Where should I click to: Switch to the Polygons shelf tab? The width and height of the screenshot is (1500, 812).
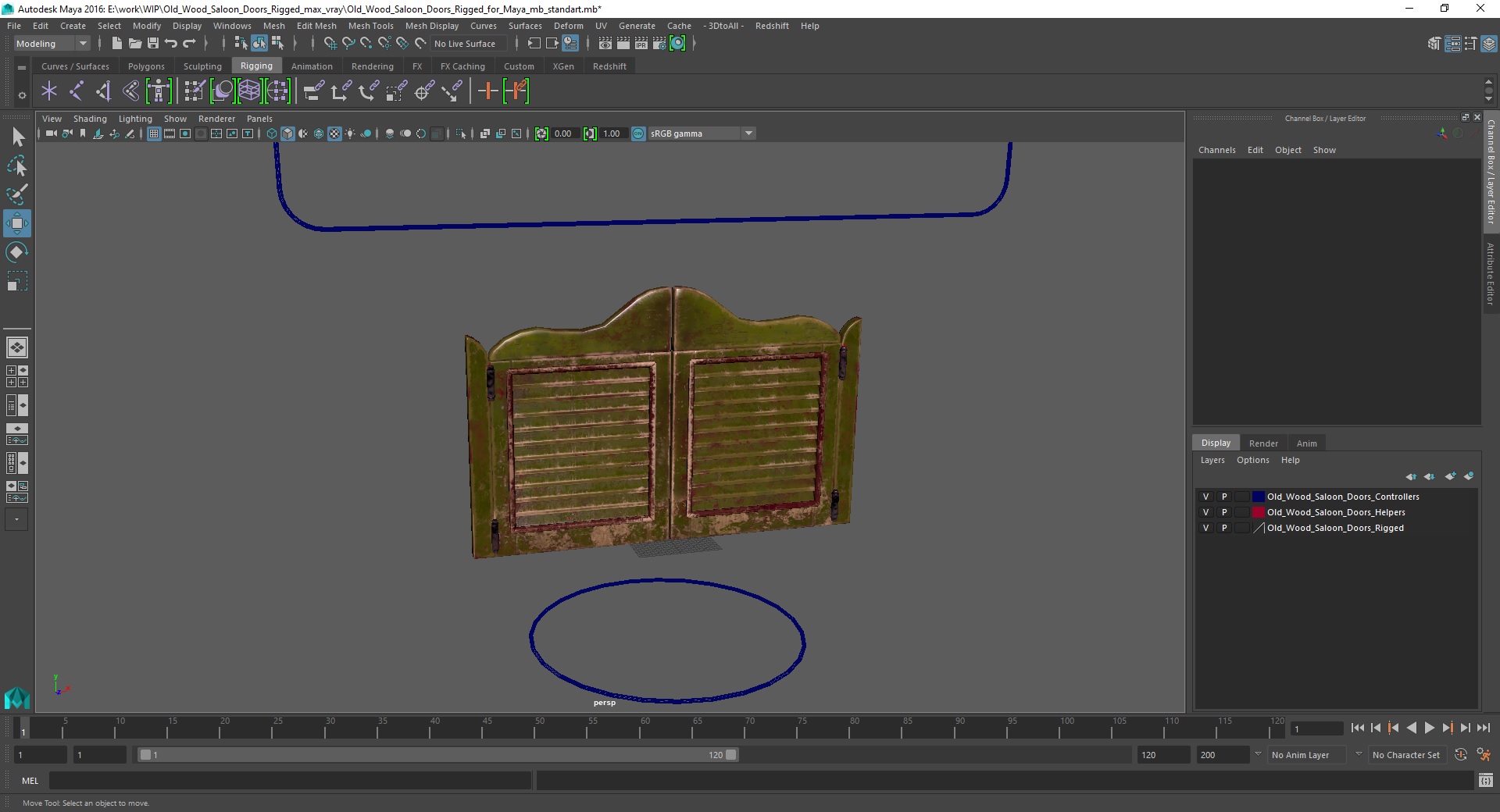[146, 66]
